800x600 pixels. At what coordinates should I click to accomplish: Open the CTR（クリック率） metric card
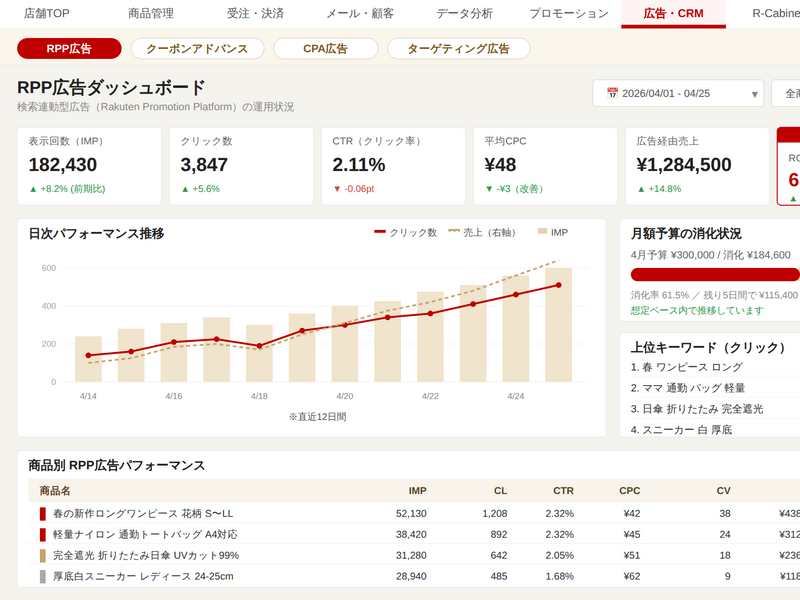coord(393,166)
